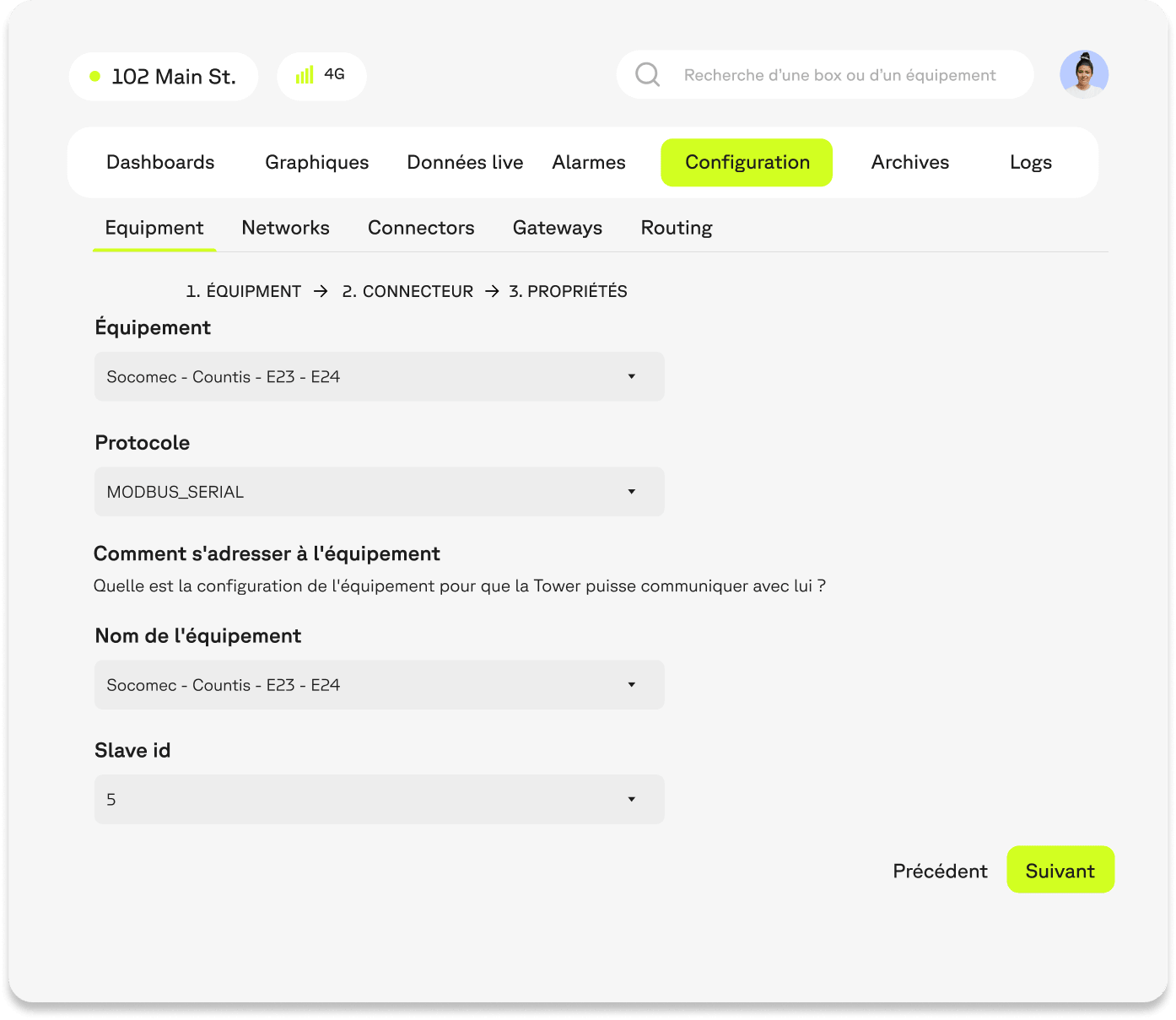Click the arrow before the Propriétés step
The width and height of the screenshot is (1176, 1020).
coord(492,291)
